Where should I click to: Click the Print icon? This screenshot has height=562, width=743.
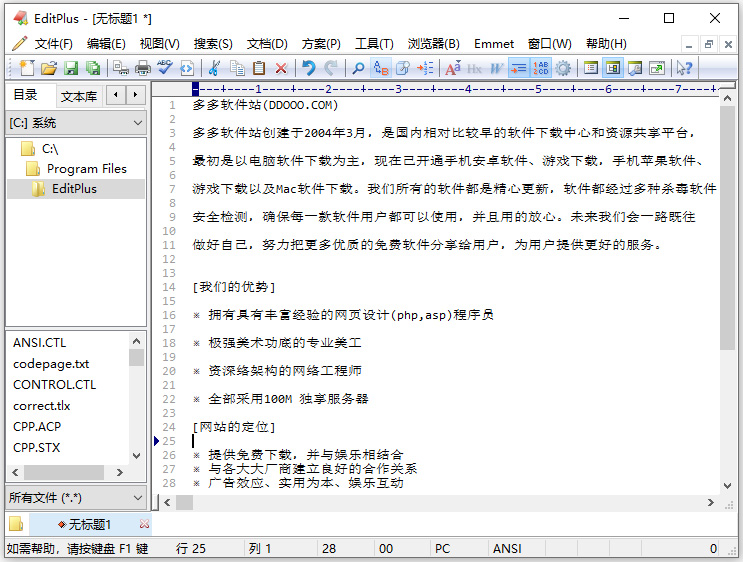143,68
